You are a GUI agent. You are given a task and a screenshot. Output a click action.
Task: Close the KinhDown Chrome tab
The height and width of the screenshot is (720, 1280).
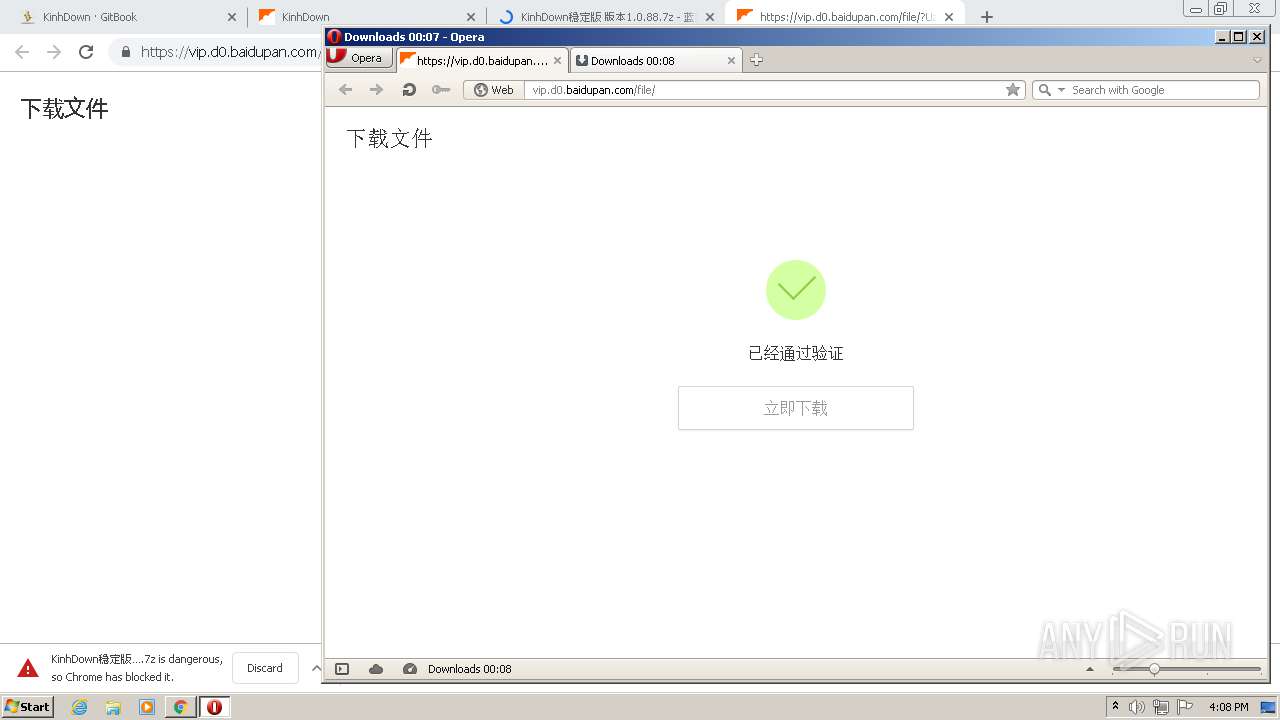pyautogui.click(x=471, y=17)
